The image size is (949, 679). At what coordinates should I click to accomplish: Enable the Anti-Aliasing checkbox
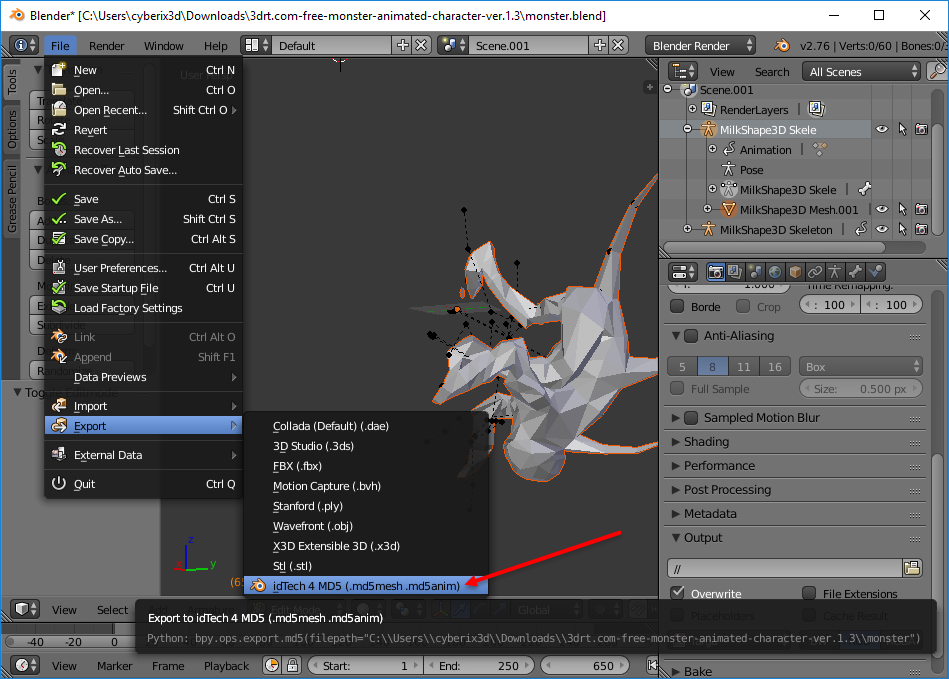pos(691,335)
